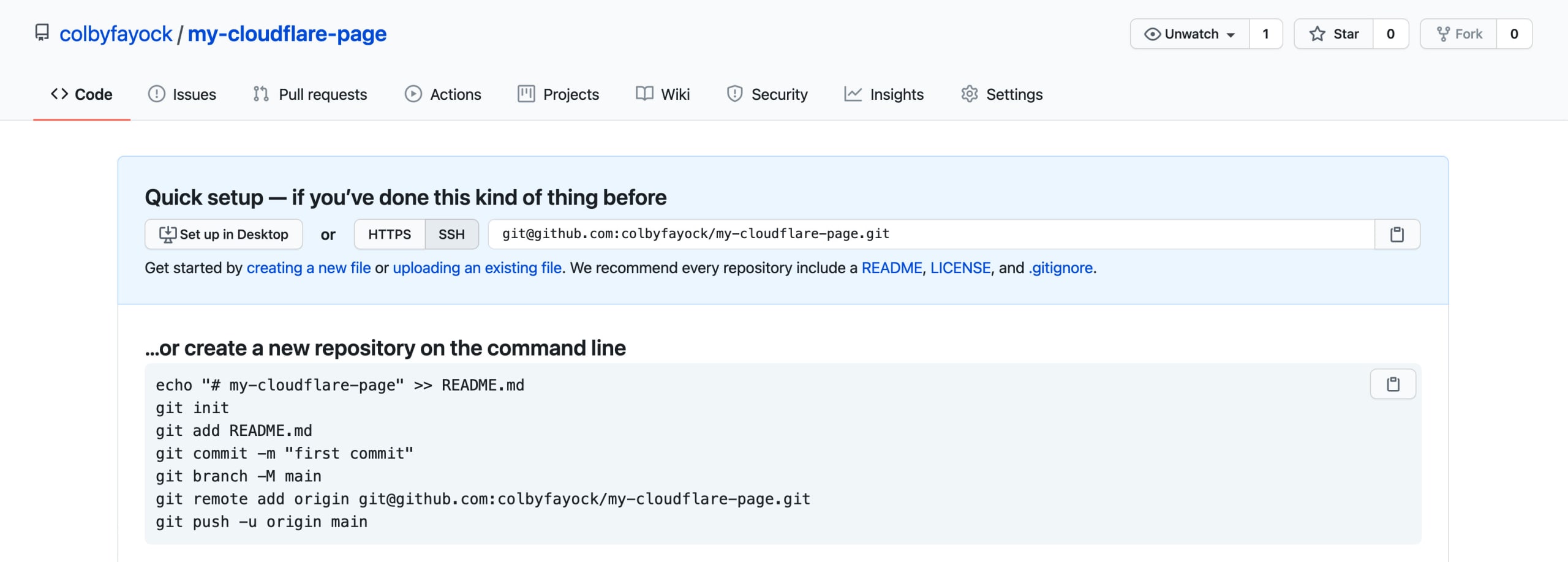Open the Unwatch dropdown
The image size is (1568, 562).
click(x=1189, y=34)
